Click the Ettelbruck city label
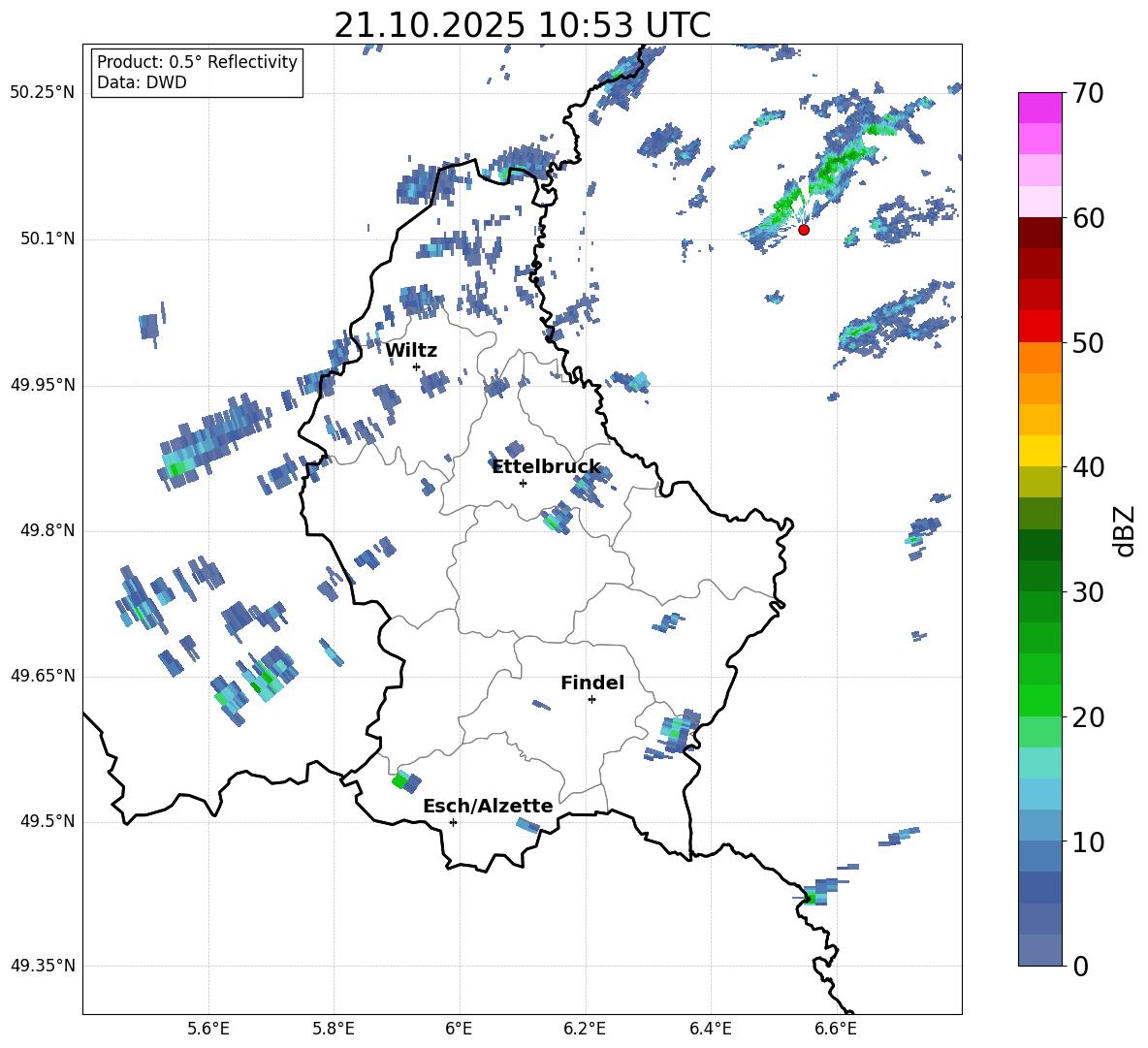The width and height of the screenshot is (1148, 1048). point(546,467)
